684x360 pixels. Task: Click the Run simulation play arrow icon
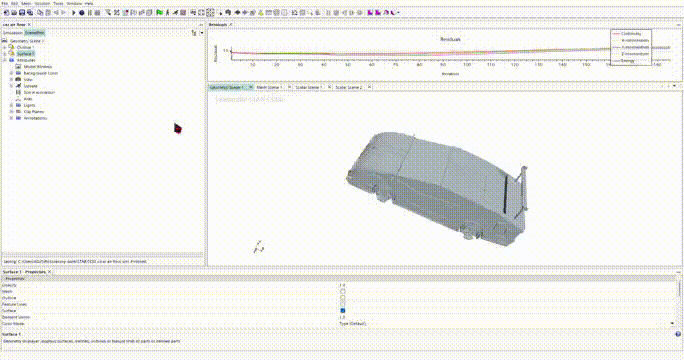74,13
